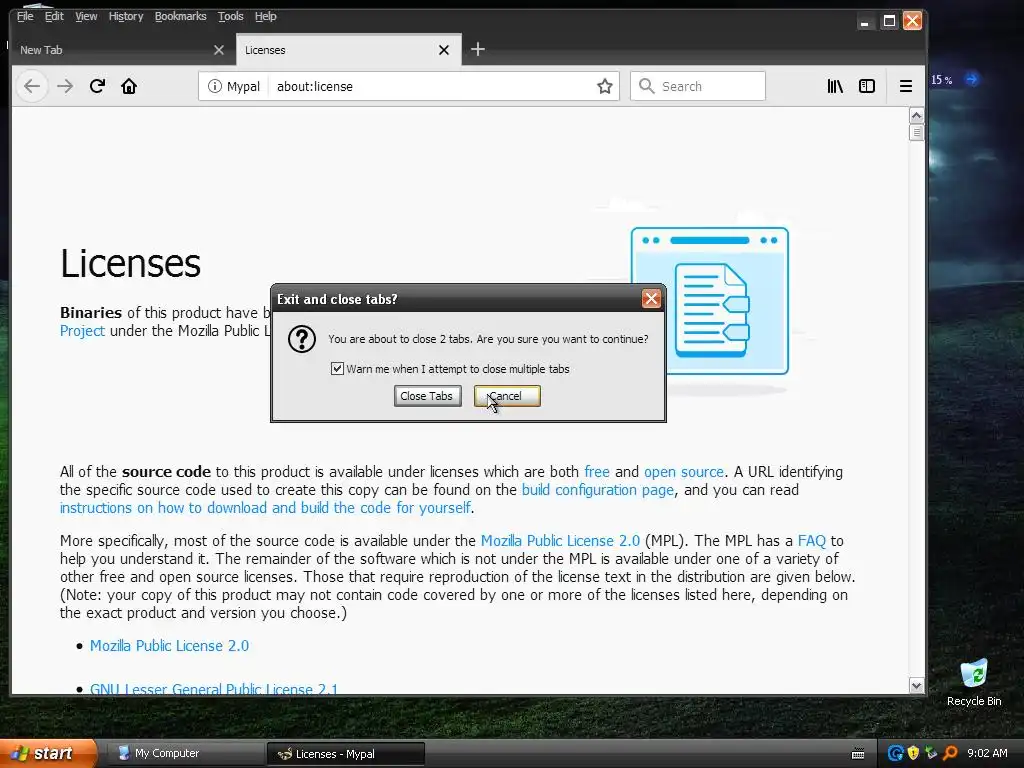
Task: Bookmark this page with the star icon
Action: (x=605, y=86)
